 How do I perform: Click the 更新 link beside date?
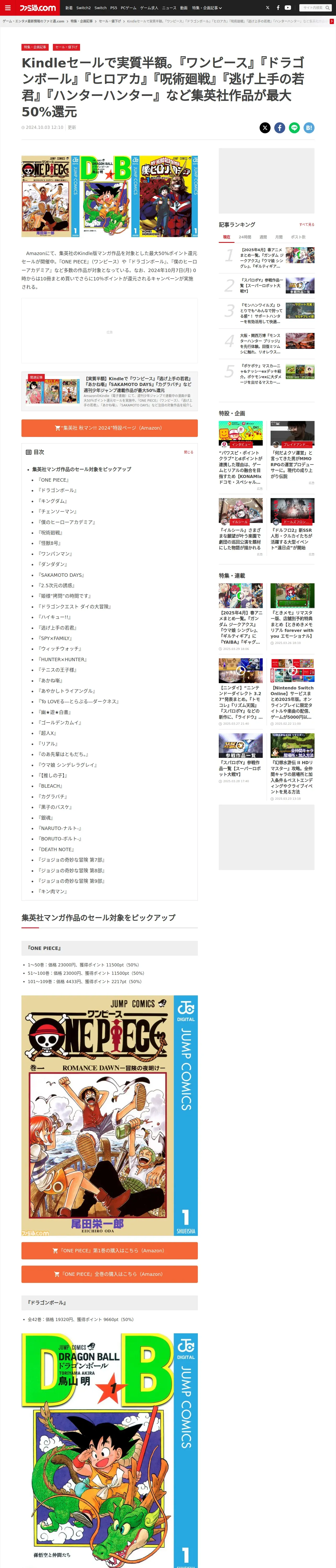(x=72, y=127)
